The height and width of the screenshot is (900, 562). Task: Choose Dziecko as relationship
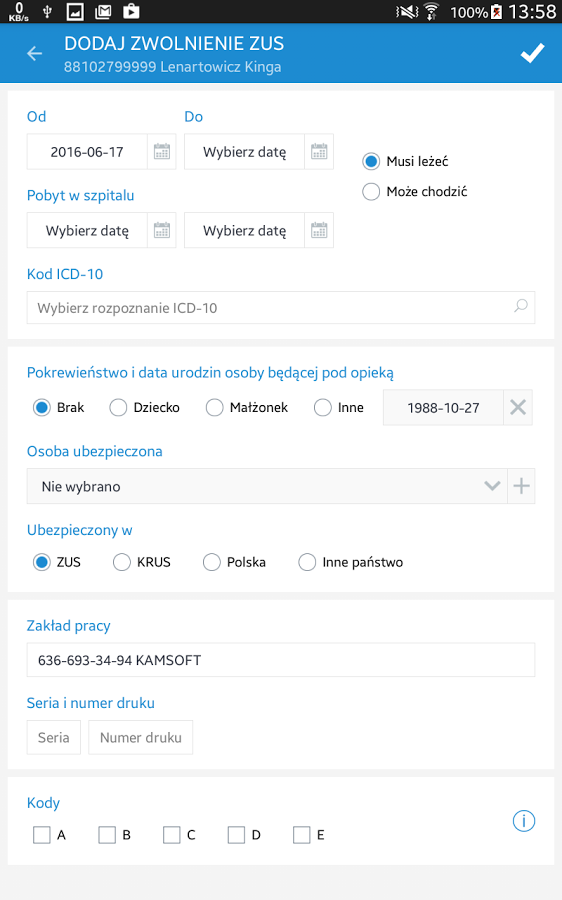pos(145,408)
